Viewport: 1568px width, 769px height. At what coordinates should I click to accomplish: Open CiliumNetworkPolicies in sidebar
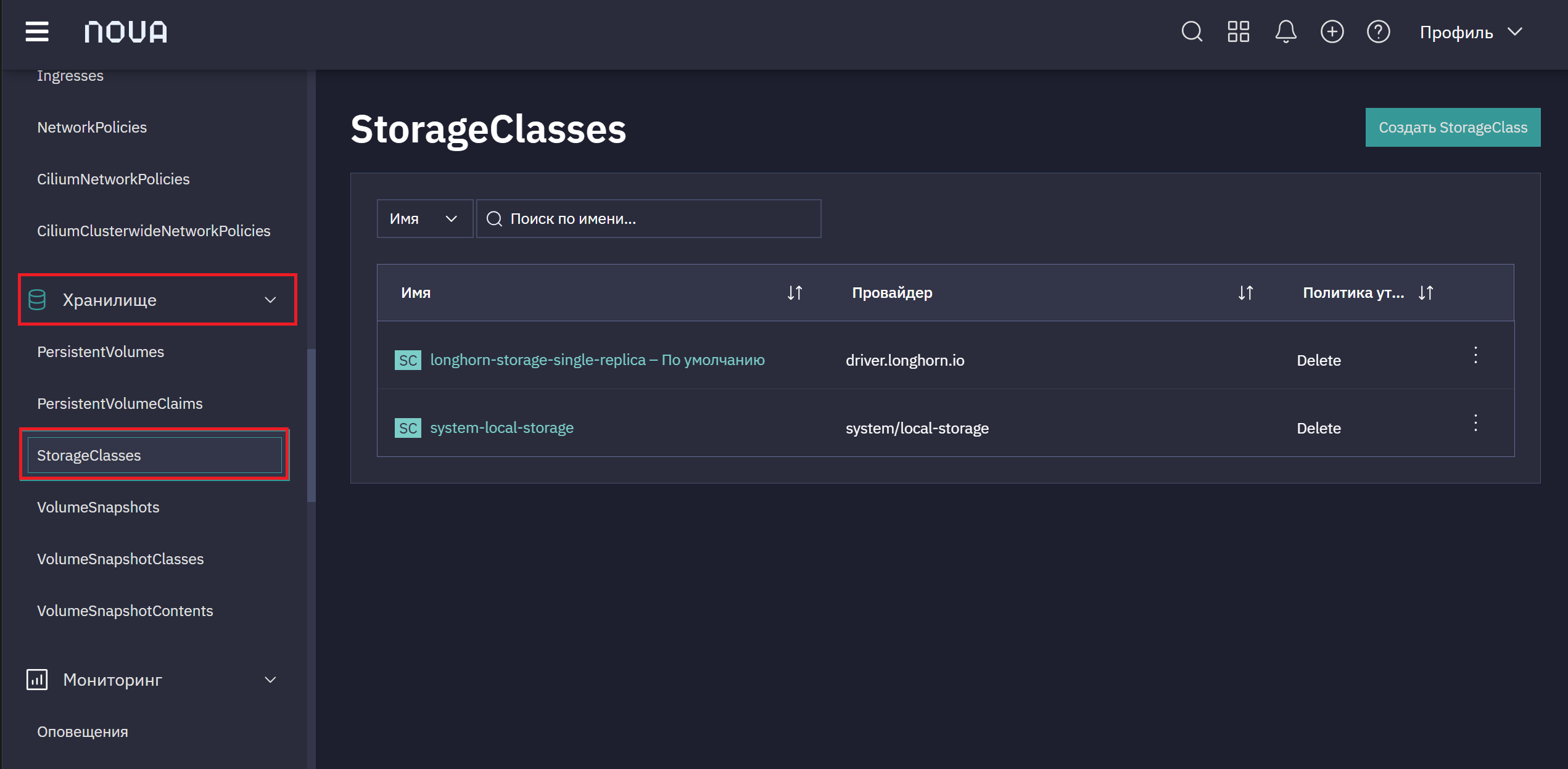(x=113, y=179)
